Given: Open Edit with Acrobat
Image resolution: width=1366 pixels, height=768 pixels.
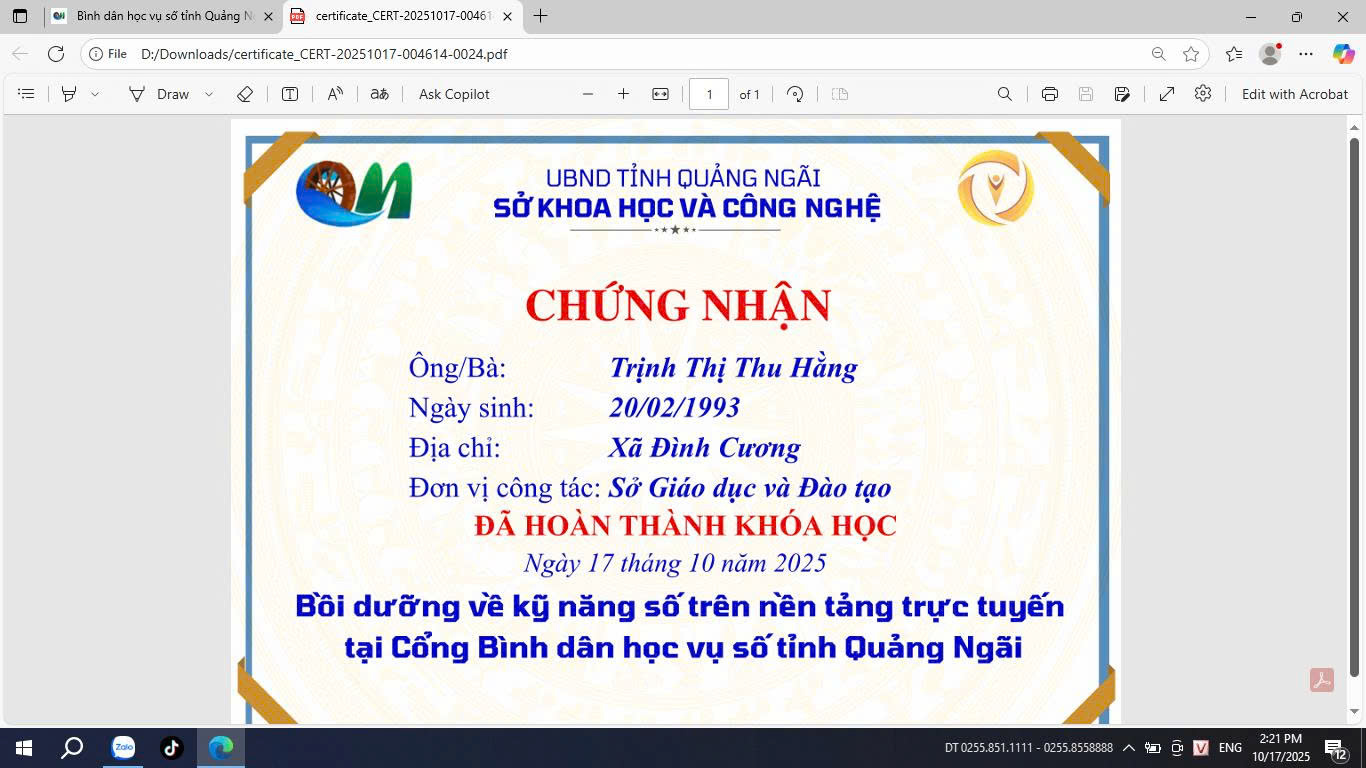Looking at the screenshot, I should point(1294,94).
